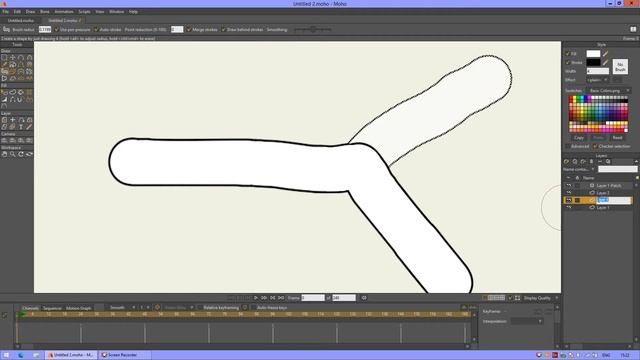Open the Bone menu

(44, 12)
